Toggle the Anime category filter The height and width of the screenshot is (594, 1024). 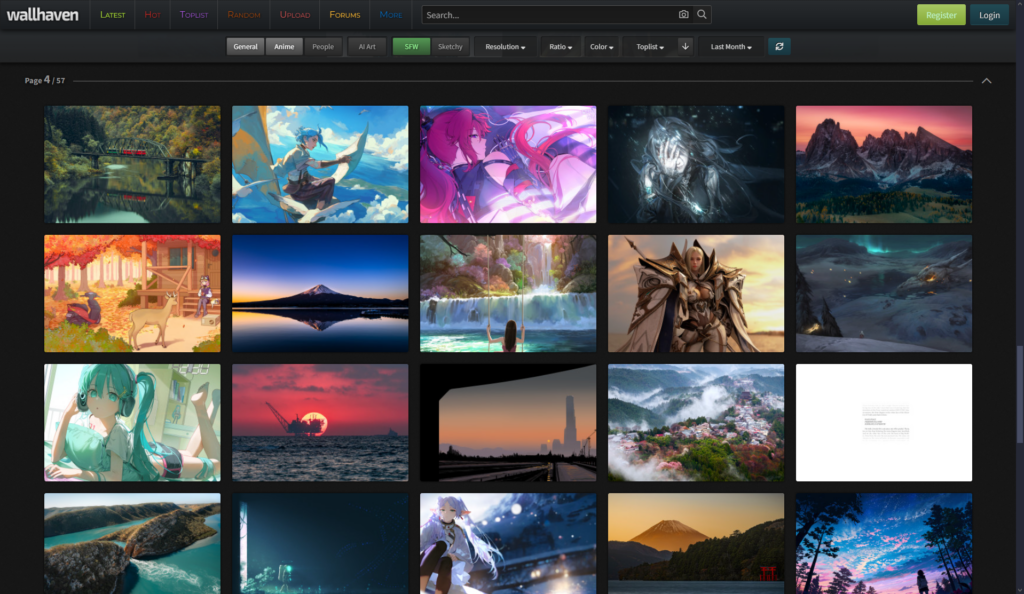(284, 46)
